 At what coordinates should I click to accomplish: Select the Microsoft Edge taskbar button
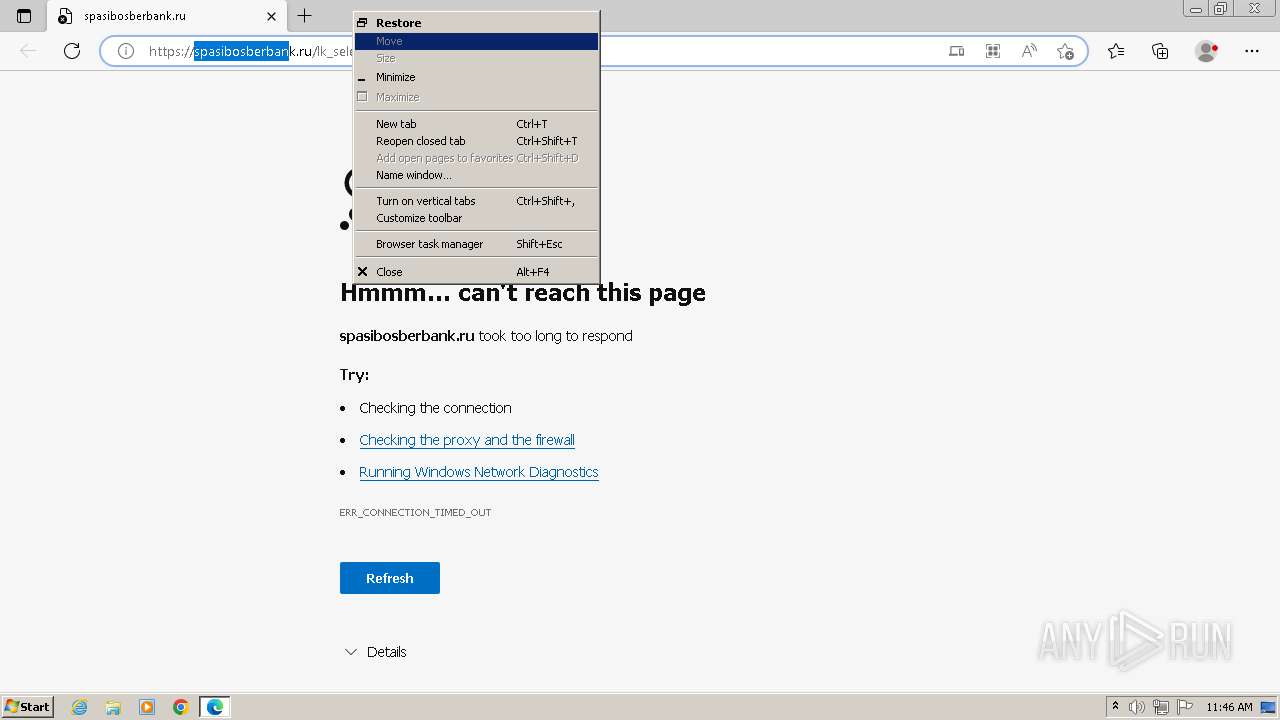pyautogui.click(x=215, y=707)
